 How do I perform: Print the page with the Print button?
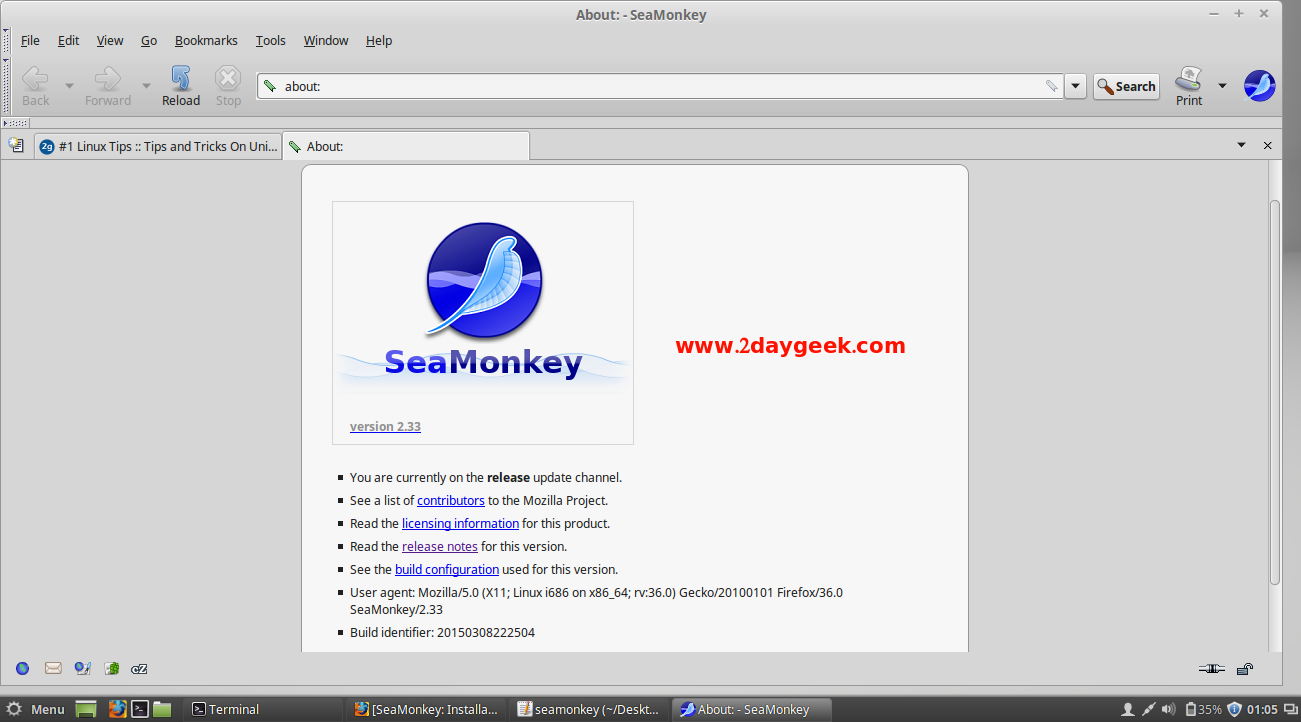click(1189, 86)
